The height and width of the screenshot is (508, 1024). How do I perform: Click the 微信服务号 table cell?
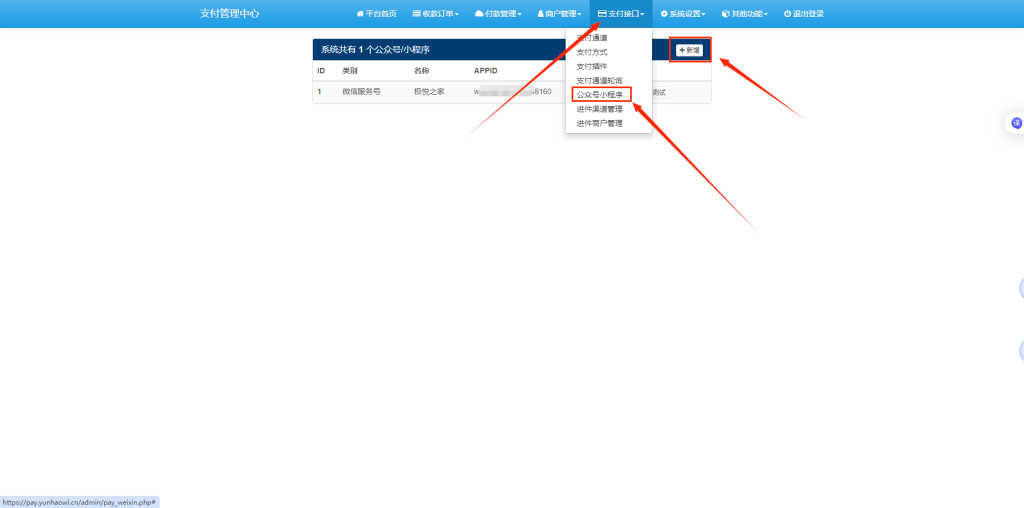click(x=361, y=92)
